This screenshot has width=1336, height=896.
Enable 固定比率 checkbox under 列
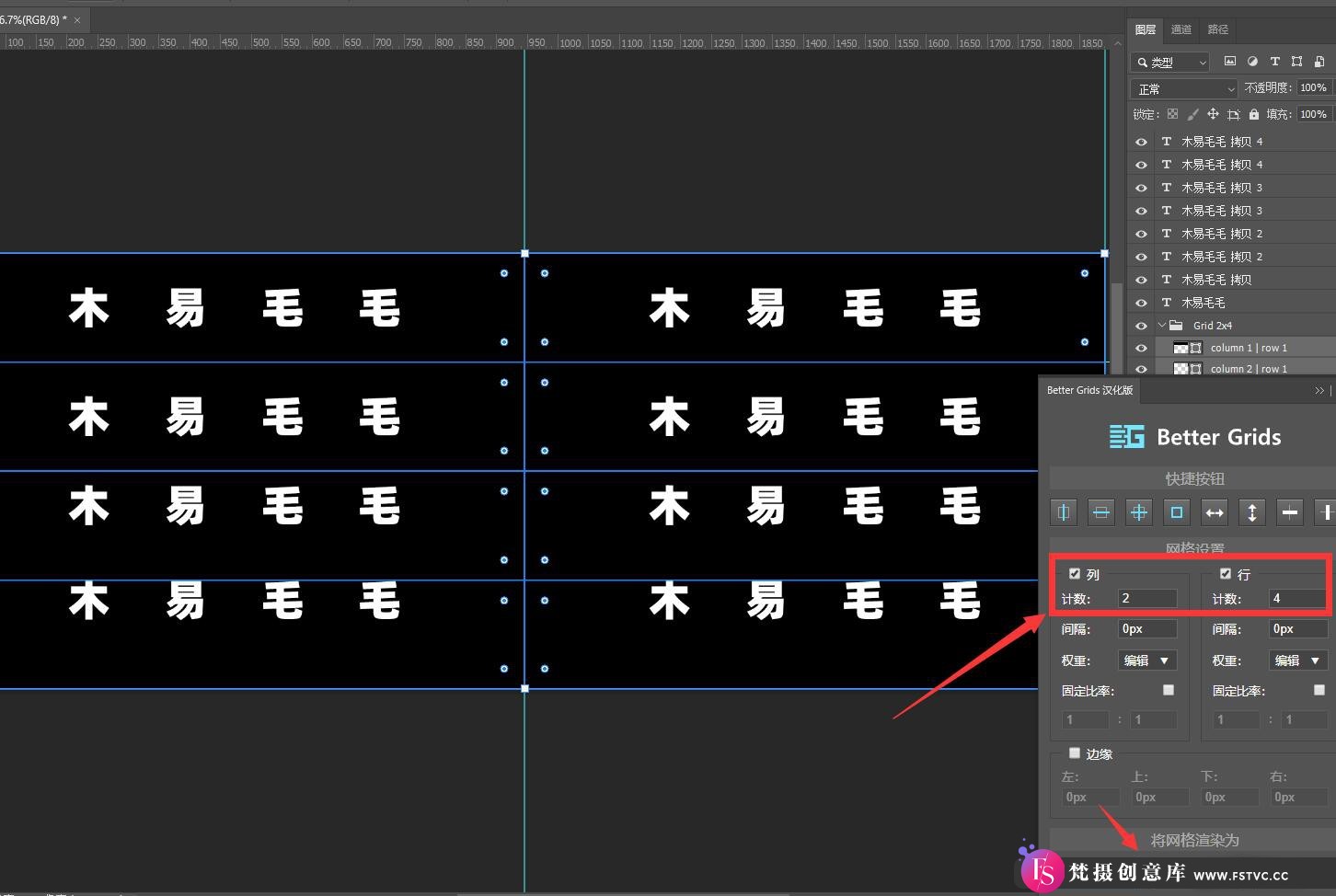pyautogui.click(x=1169, y=690)
